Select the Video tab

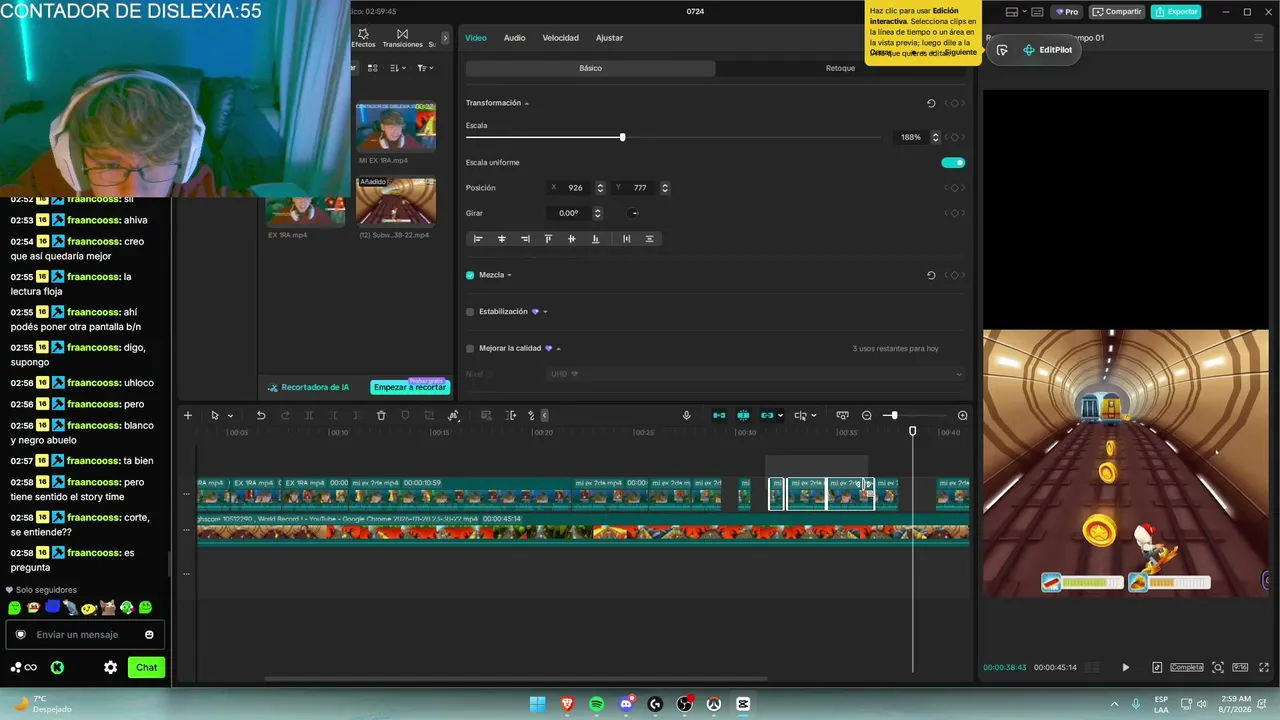click(476, 38)
